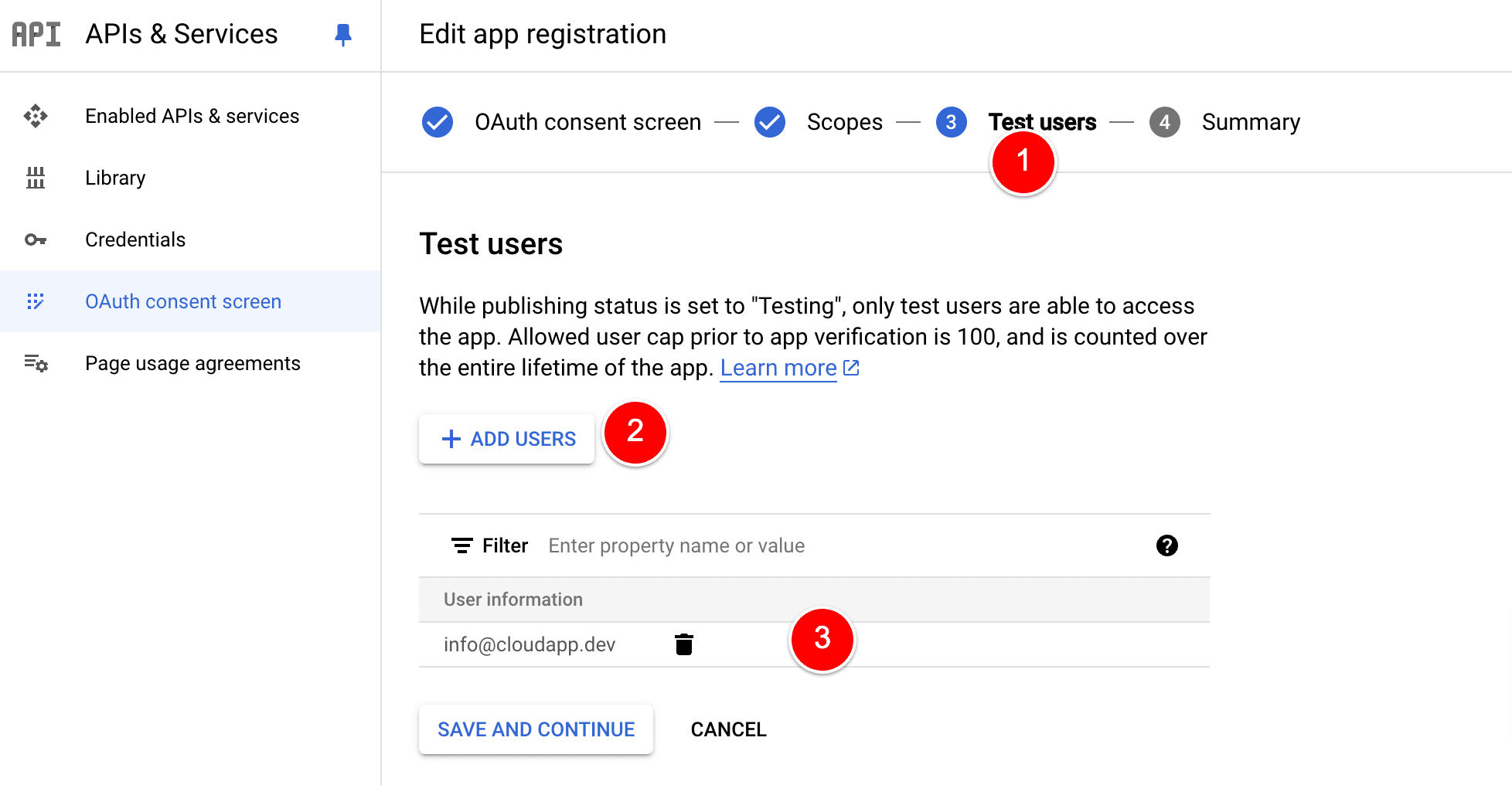The height and width of the screenshot is (785, 1512).
Task: Open the Learn more link
Action: coord(779,368)
